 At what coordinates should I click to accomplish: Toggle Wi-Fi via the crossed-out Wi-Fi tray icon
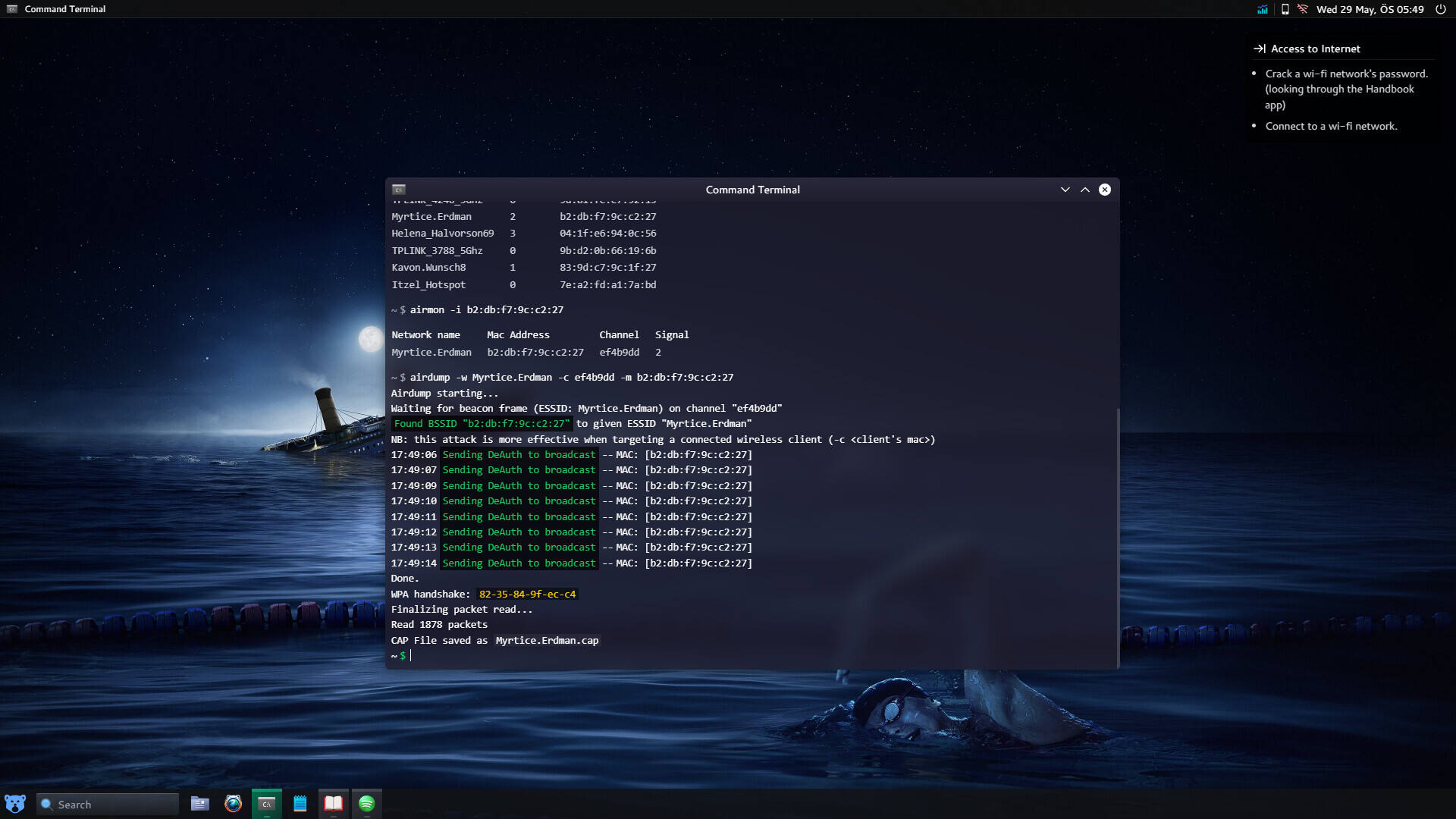1304,9
